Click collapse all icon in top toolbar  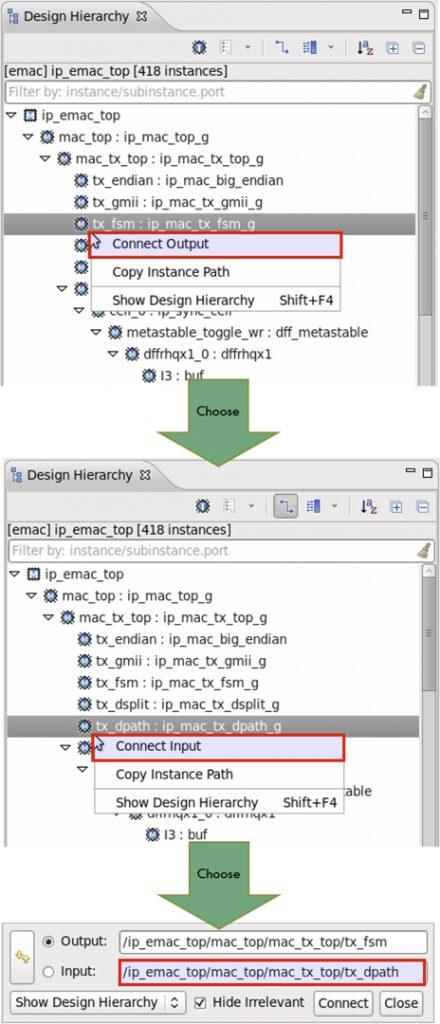click(x=418, y=48)
